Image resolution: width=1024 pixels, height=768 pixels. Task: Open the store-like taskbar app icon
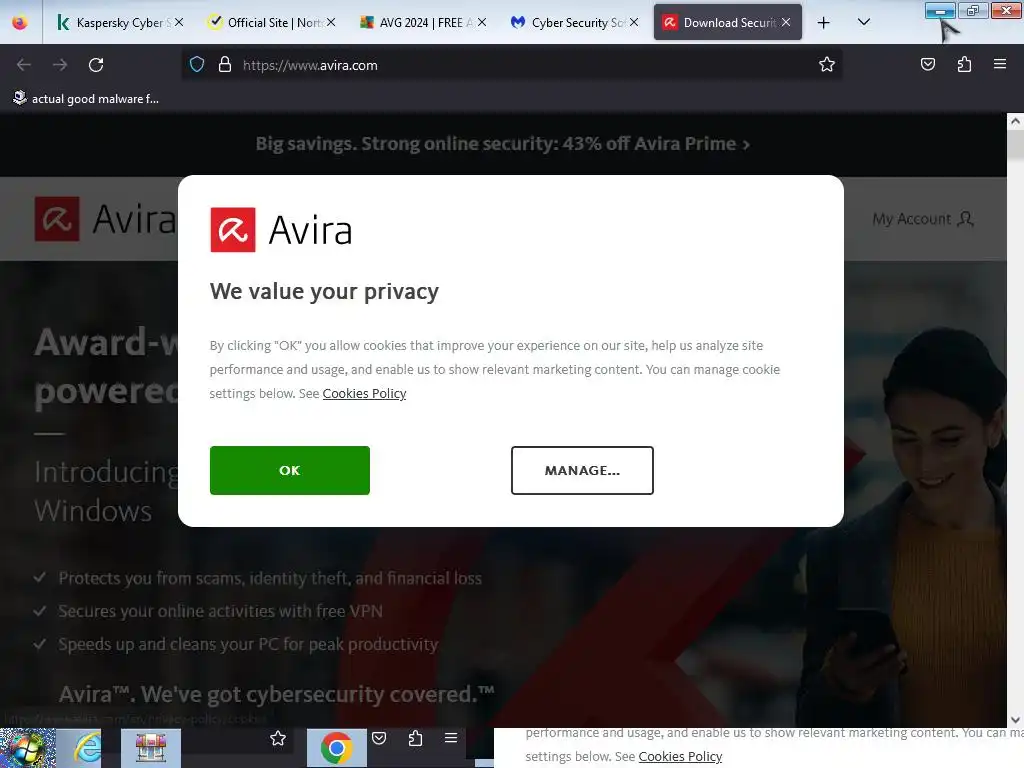click(x=150, y=748)
